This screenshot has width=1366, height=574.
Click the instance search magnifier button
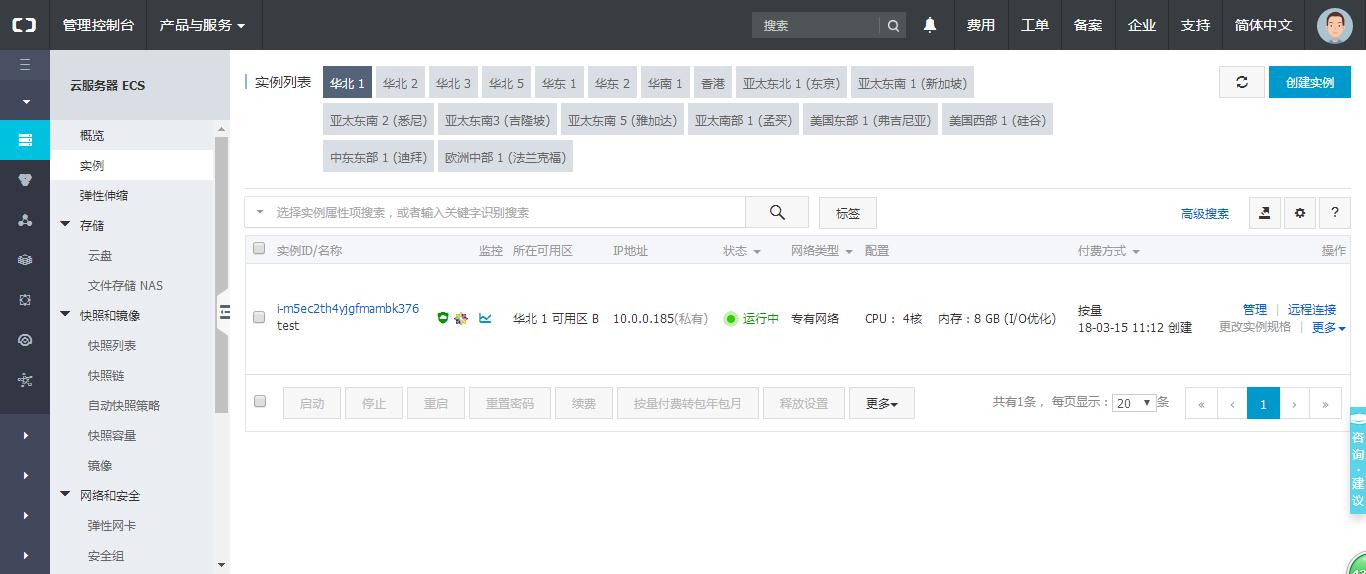tap(777, 212)
